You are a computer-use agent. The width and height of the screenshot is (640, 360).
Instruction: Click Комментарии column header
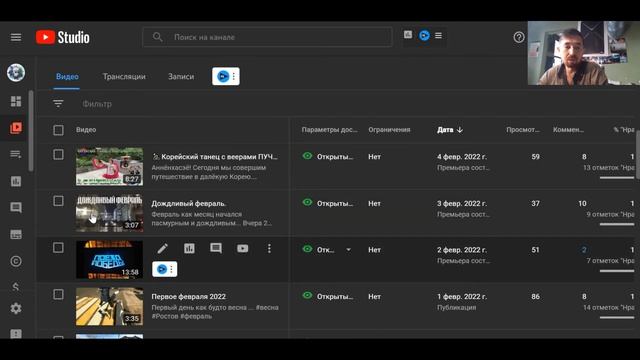point(568,130)
